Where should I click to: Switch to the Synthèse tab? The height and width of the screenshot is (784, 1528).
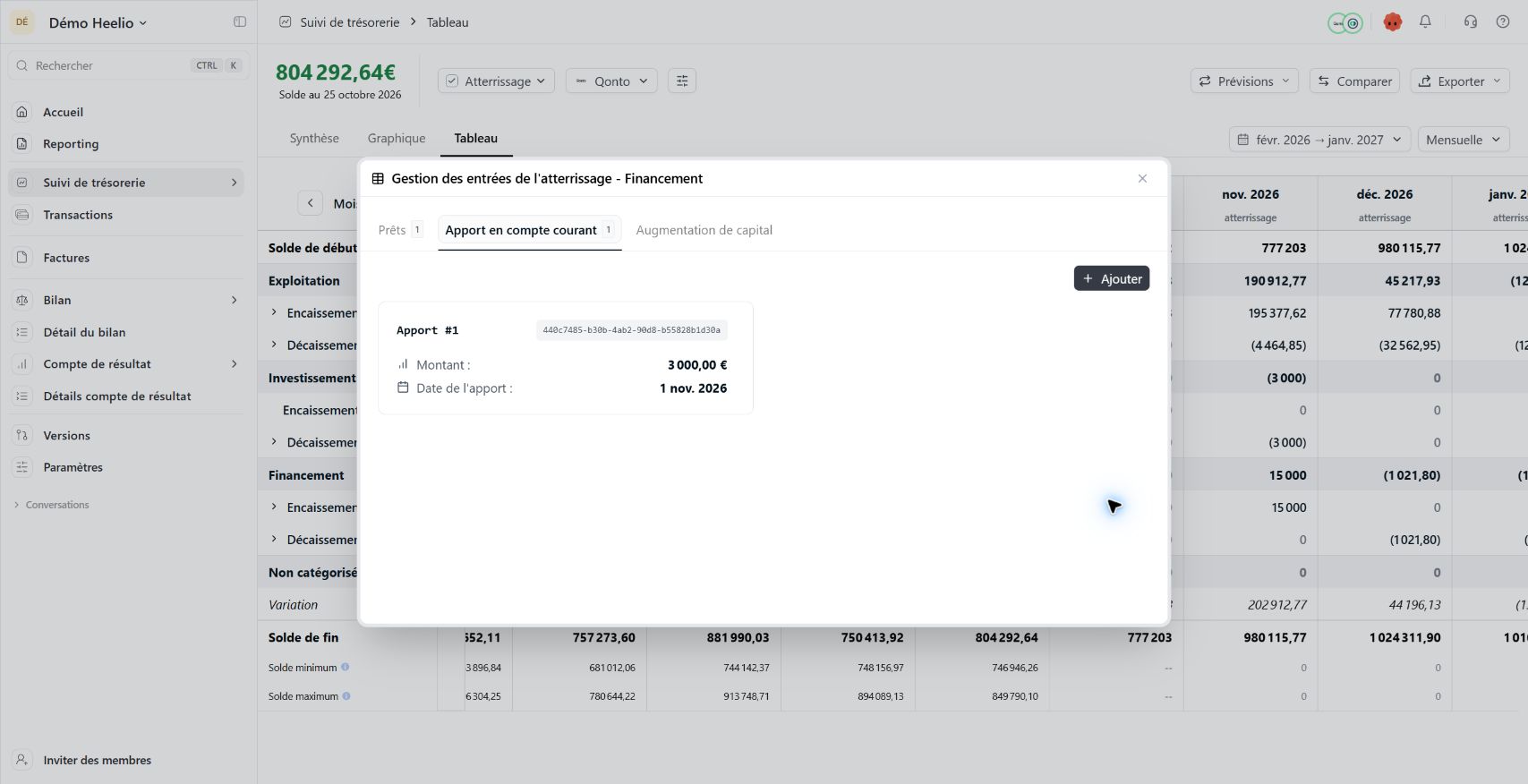click(x=314, y=138)
